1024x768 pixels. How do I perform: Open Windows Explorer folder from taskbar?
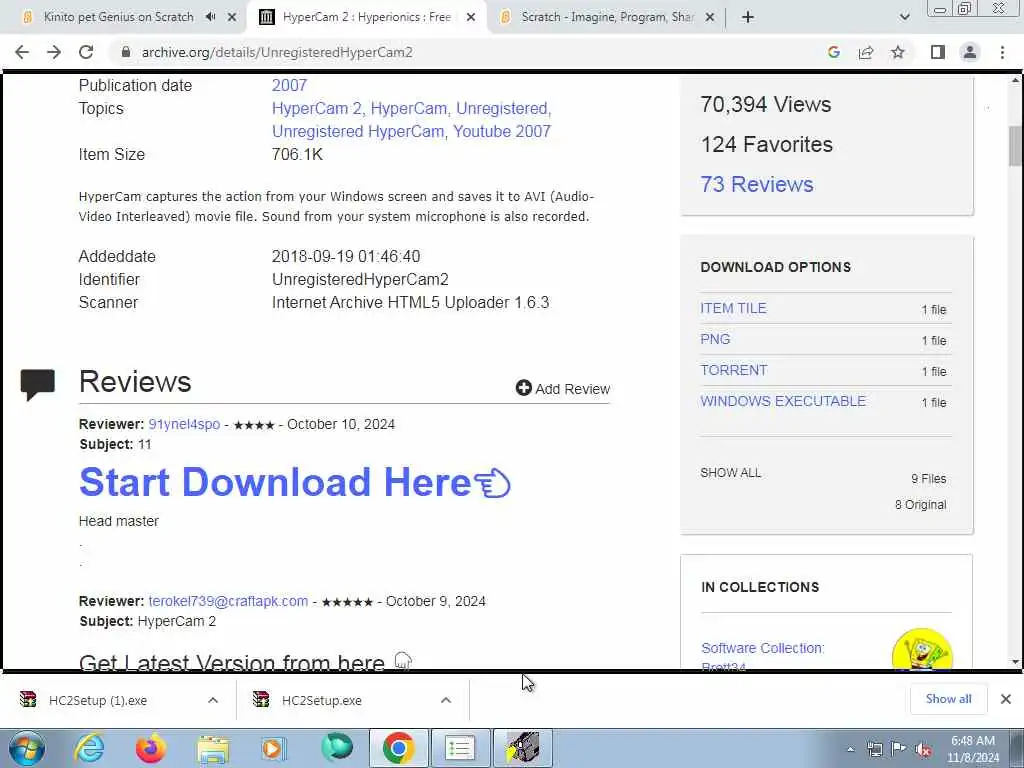[x=213, y=748]
